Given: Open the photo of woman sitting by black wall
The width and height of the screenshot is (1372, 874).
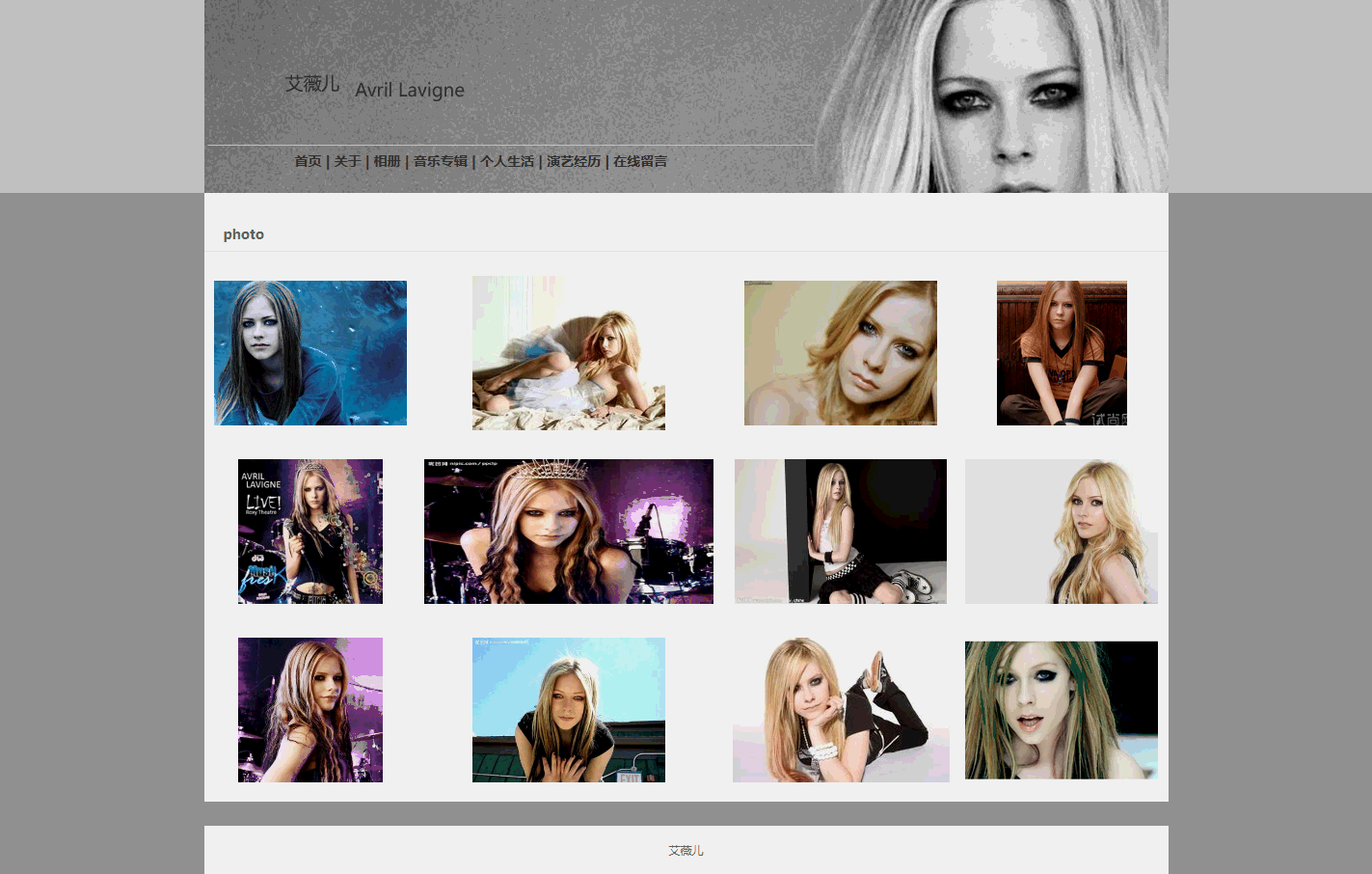Looking at the screenshot, I should click(841, 532).
